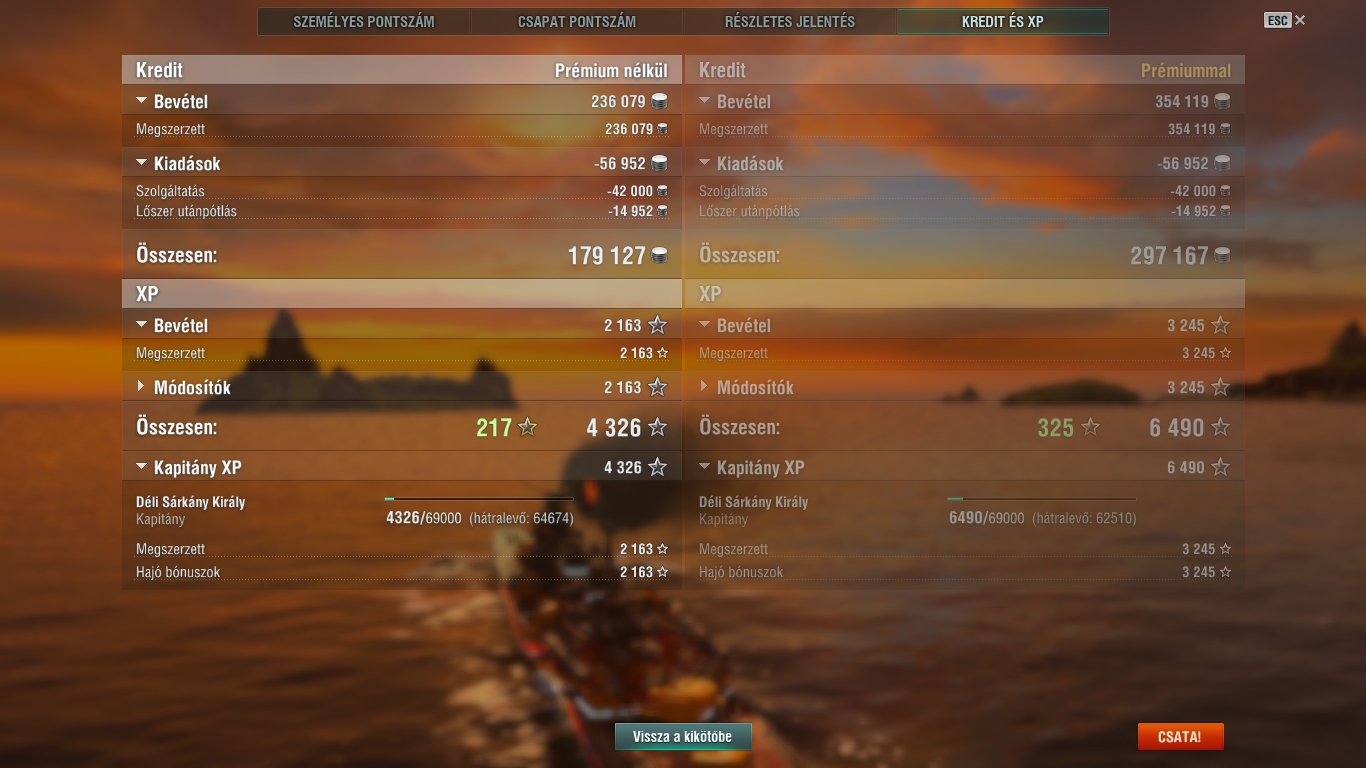Image resolution: width=1366 pixels, height=768 pixels.
Task: Click the Déli Sárkány Király captain XP progress bar
Action: coord(479,498)
